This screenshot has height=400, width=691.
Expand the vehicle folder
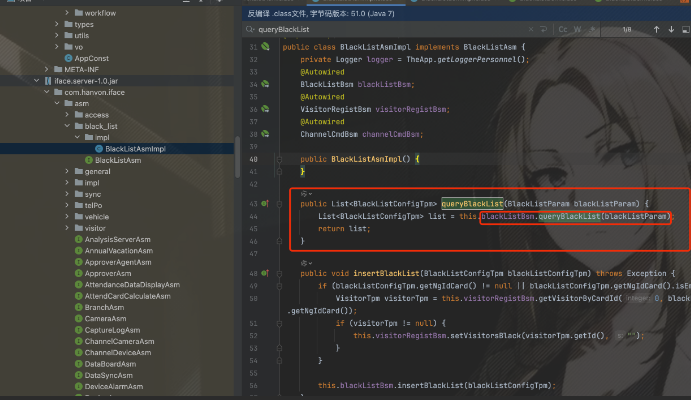click(67, 217)
